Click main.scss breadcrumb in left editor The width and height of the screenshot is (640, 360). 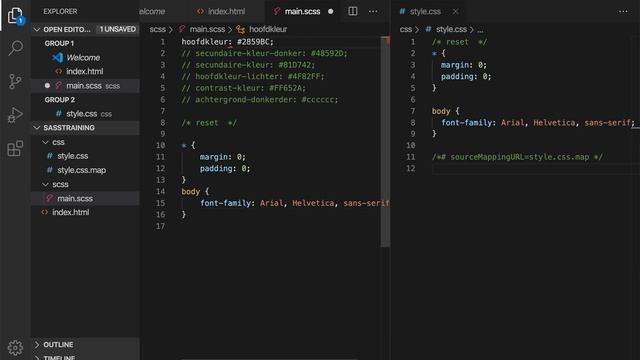(207, 29)
